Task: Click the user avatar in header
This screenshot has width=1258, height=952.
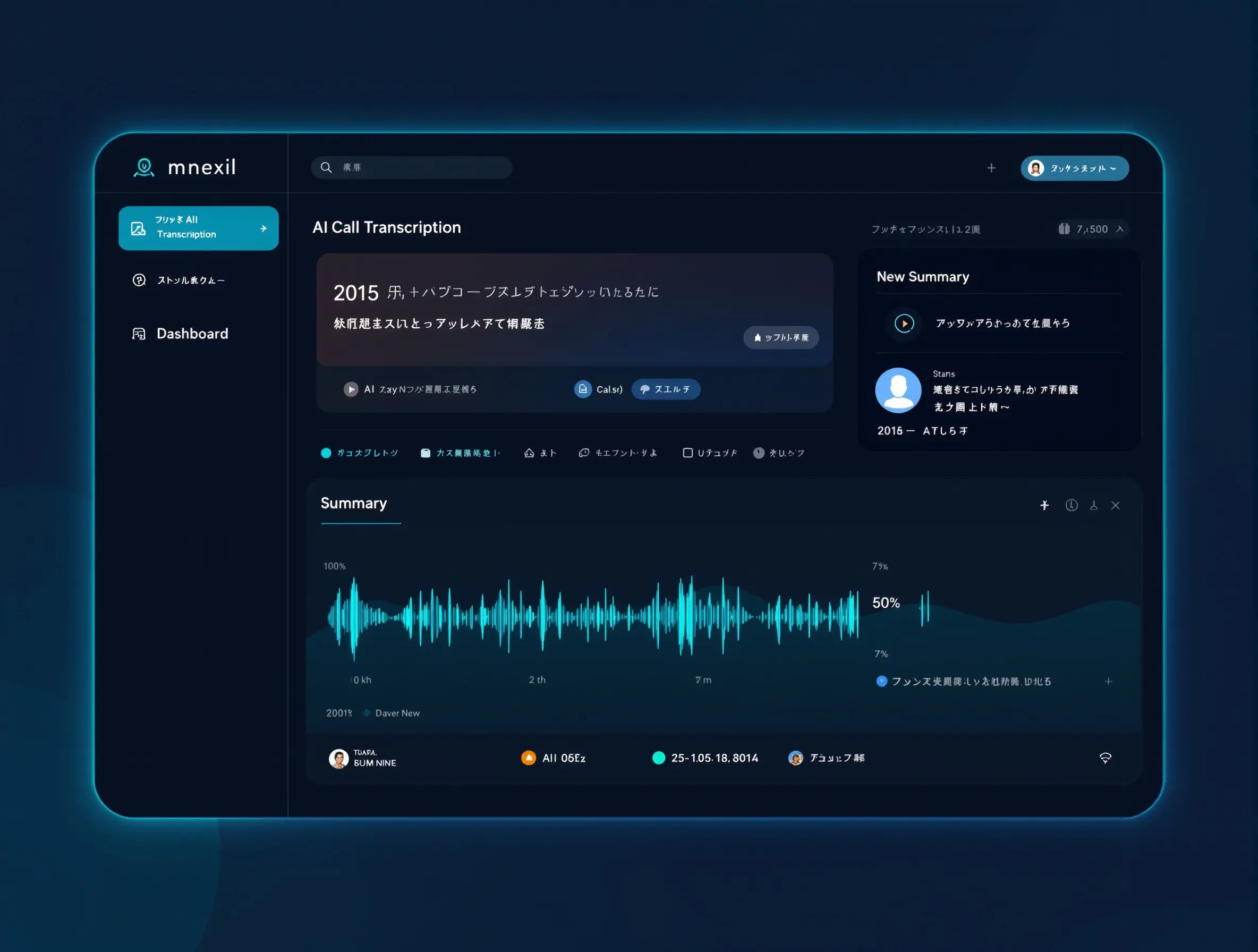Action: tap(1035, 168)
